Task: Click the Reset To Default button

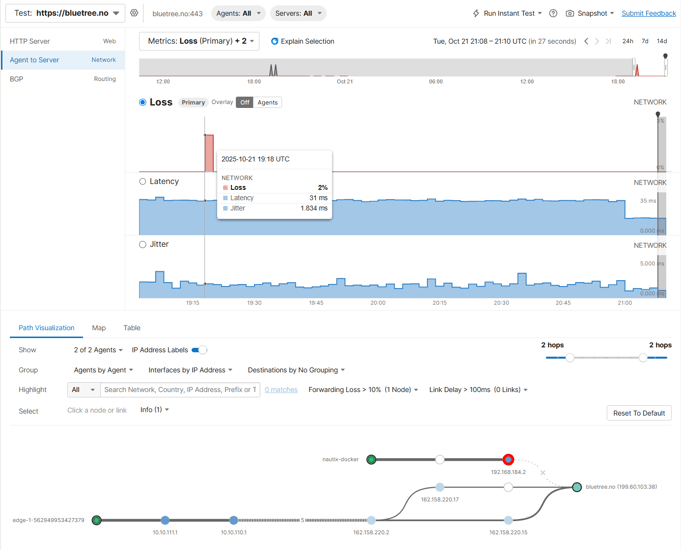Action: coord(638,413)
